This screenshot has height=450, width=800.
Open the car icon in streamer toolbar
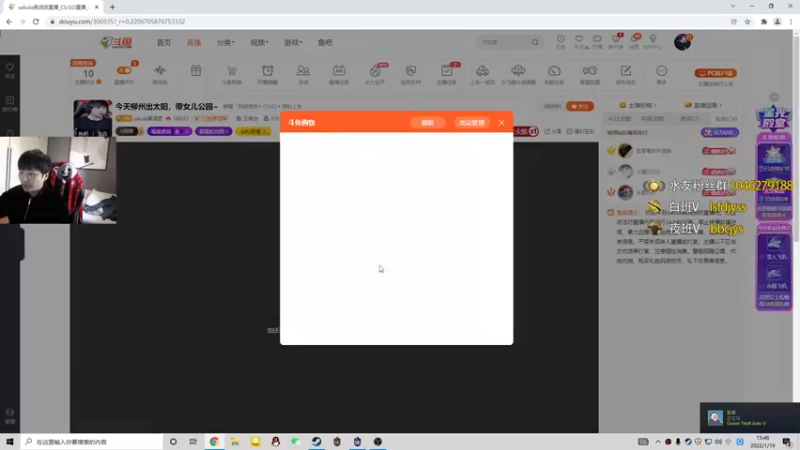(482, 73)
